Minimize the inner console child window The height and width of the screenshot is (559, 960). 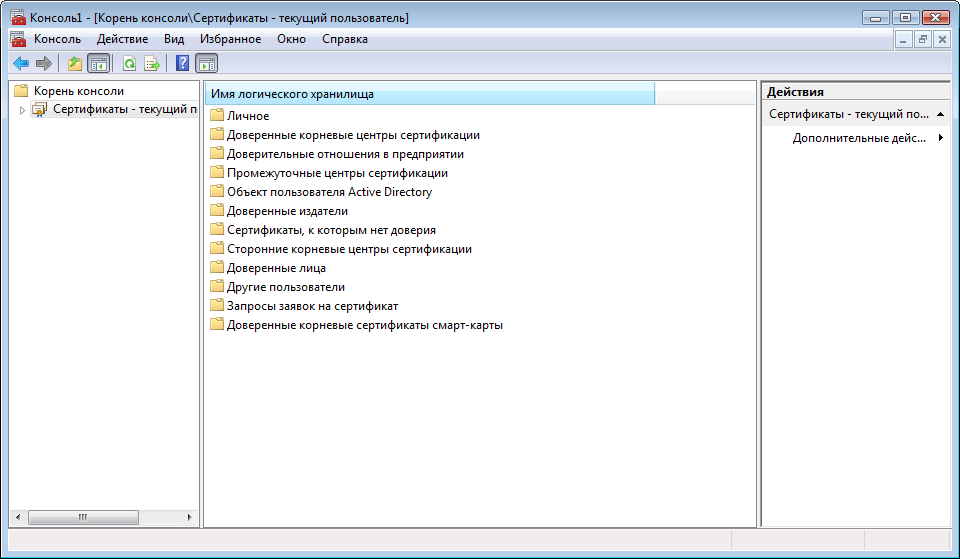[x=903, y=40]
